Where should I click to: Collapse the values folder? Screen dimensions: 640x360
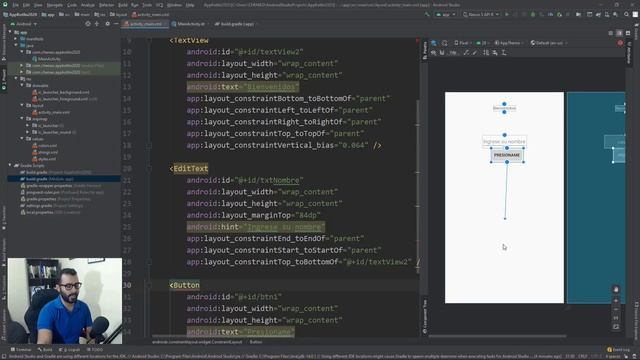(x=22, y=139)
